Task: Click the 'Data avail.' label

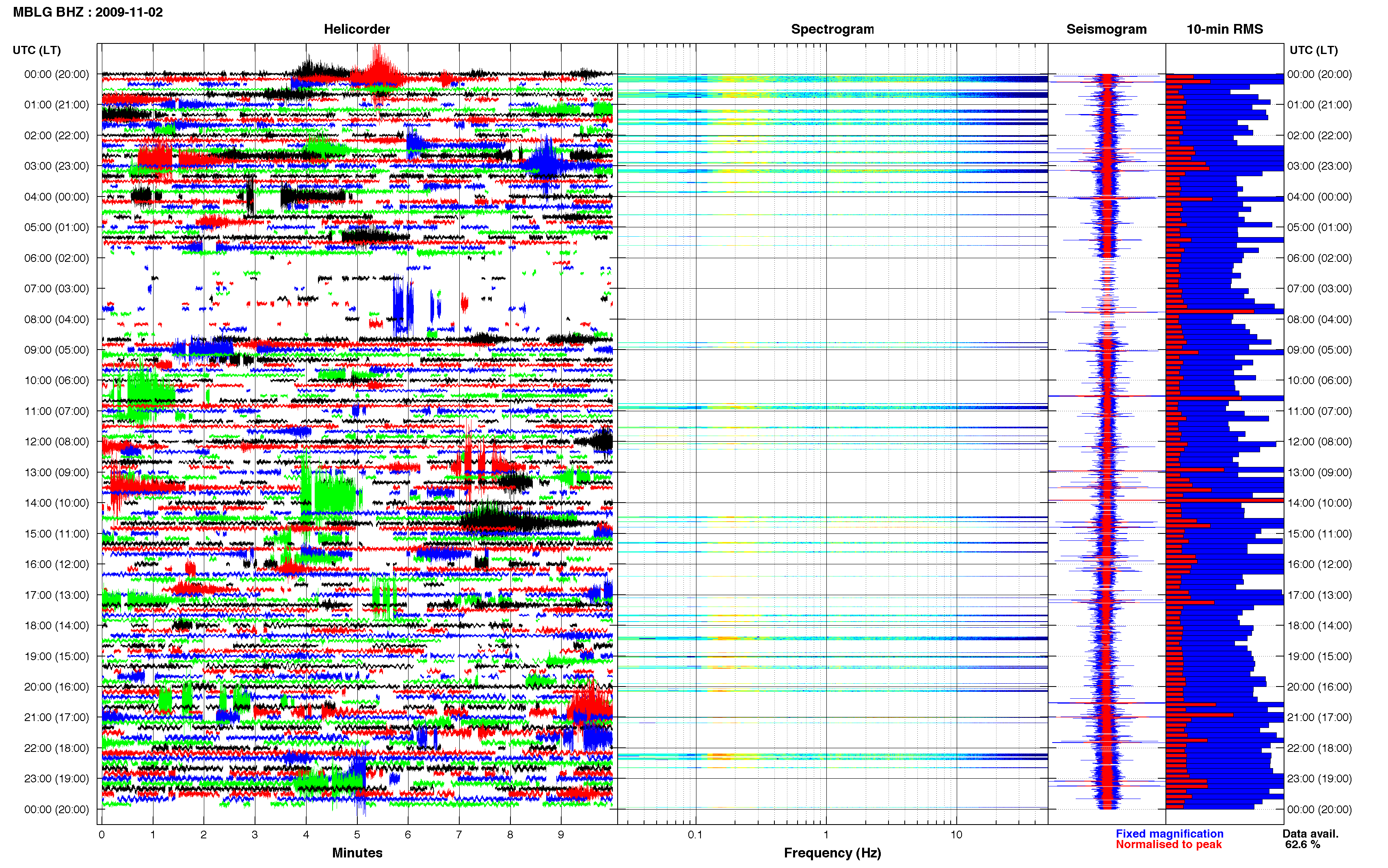Action: coord(1310,833)
